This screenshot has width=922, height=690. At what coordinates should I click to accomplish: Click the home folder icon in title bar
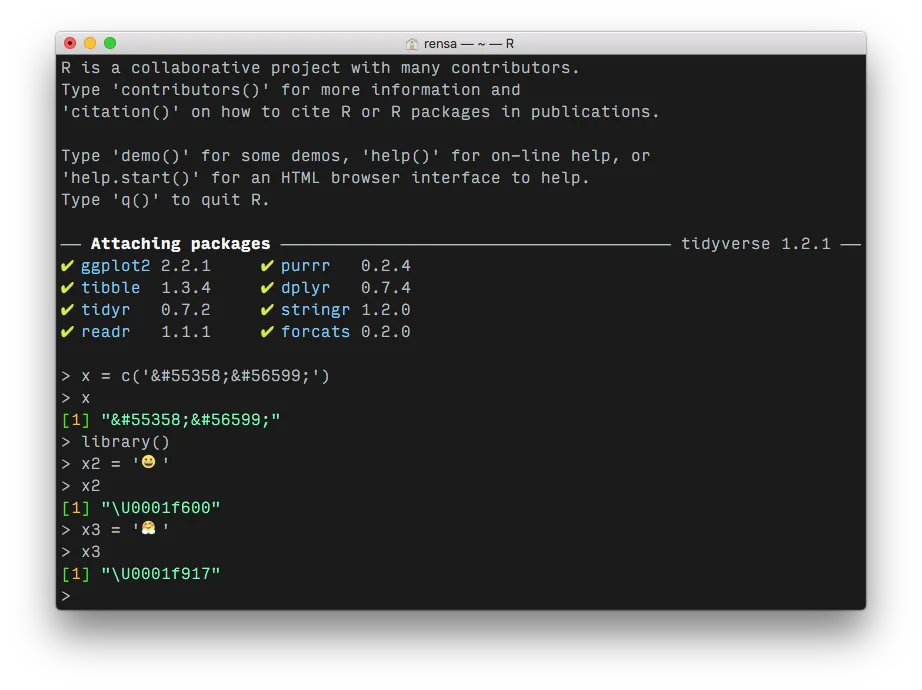coord(412,44)
